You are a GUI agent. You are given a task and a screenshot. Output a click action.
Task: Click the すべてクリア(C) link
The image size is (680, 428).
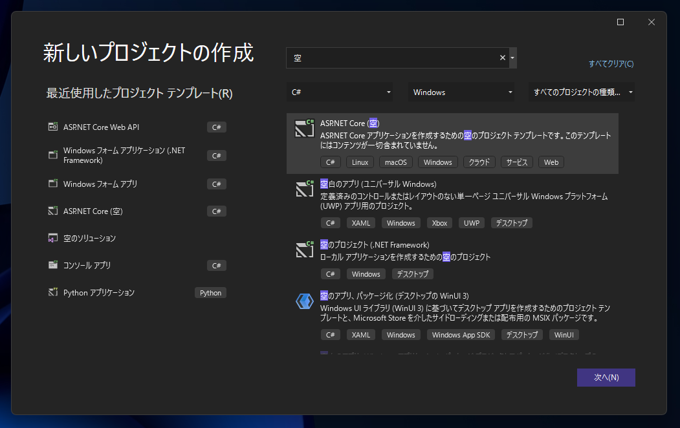(611, 64)
